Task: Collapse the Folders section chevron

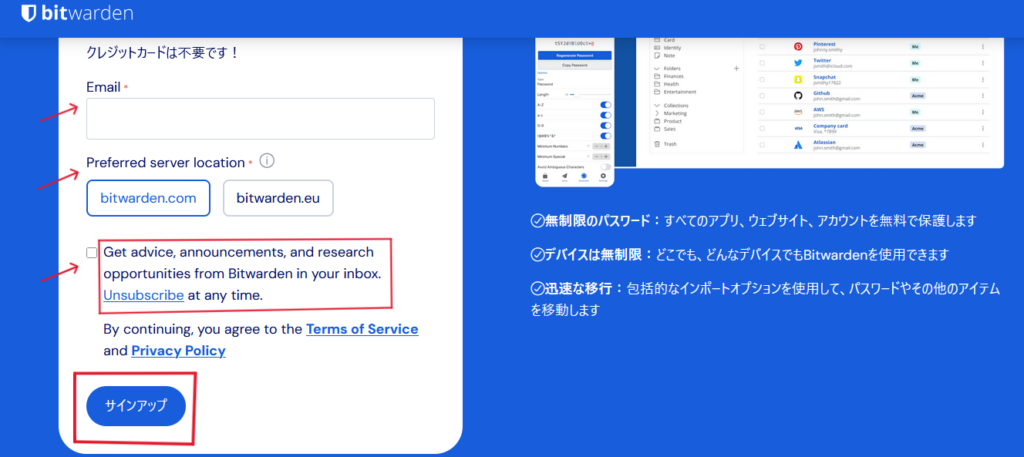Action: click(657, 69)
